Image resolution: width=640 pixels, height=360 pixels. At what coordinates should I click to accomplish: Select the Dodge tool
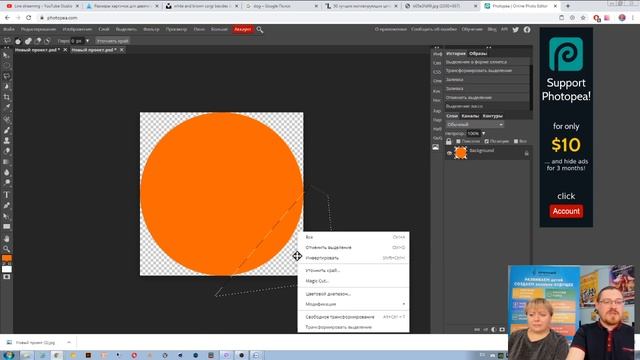6,182
